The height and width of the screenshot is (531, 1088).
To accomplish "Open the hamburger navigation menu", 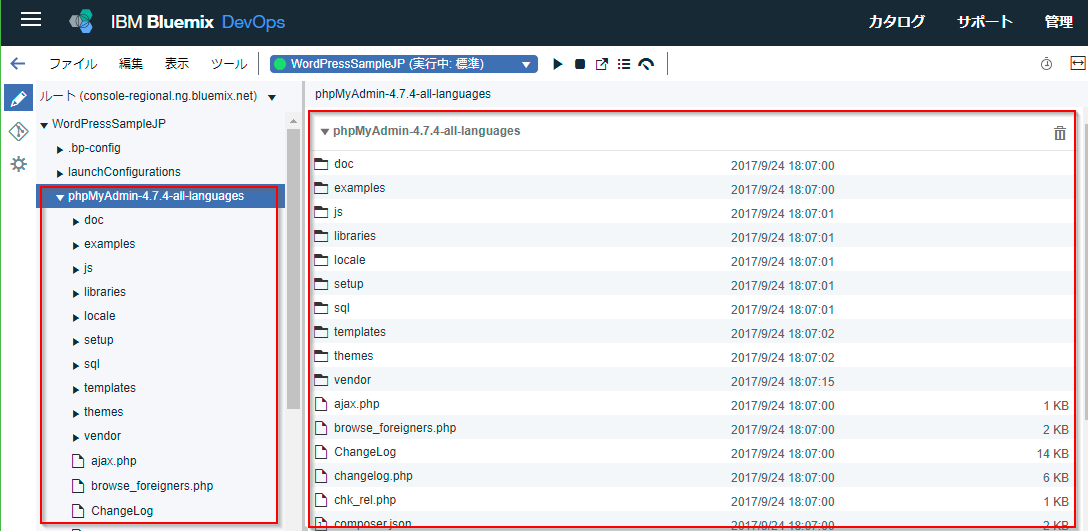I will click(x=31, y=20).
